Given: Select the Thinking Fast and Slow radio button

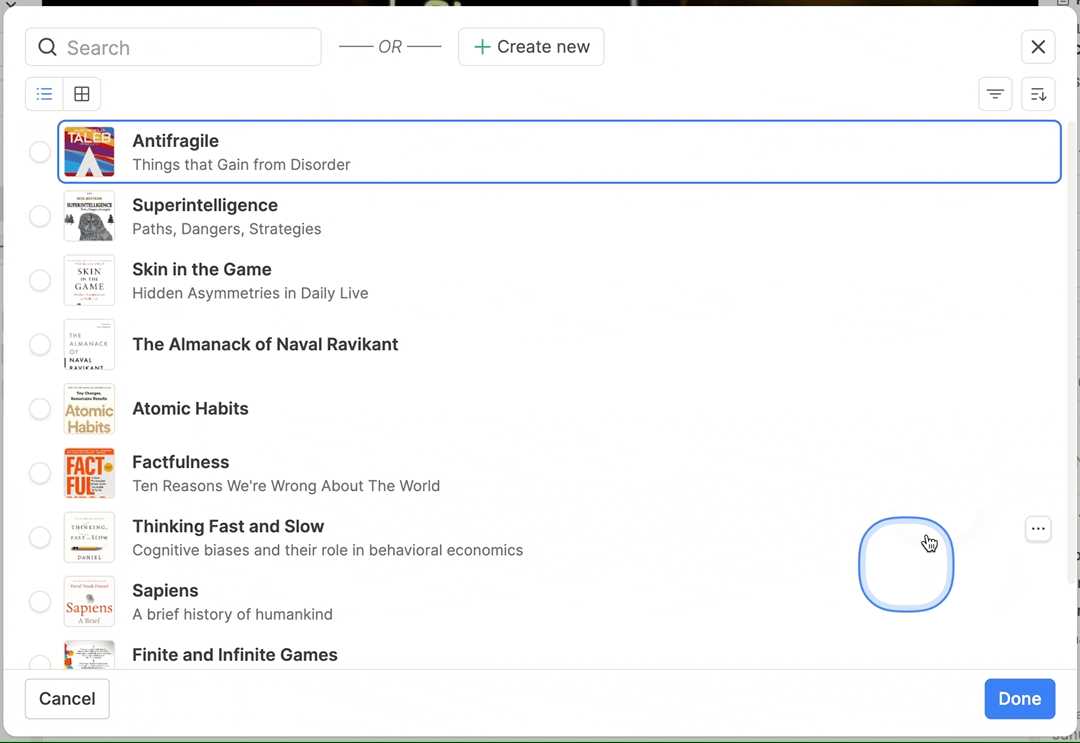Looking at the screenshot, I should pos(40,537).
